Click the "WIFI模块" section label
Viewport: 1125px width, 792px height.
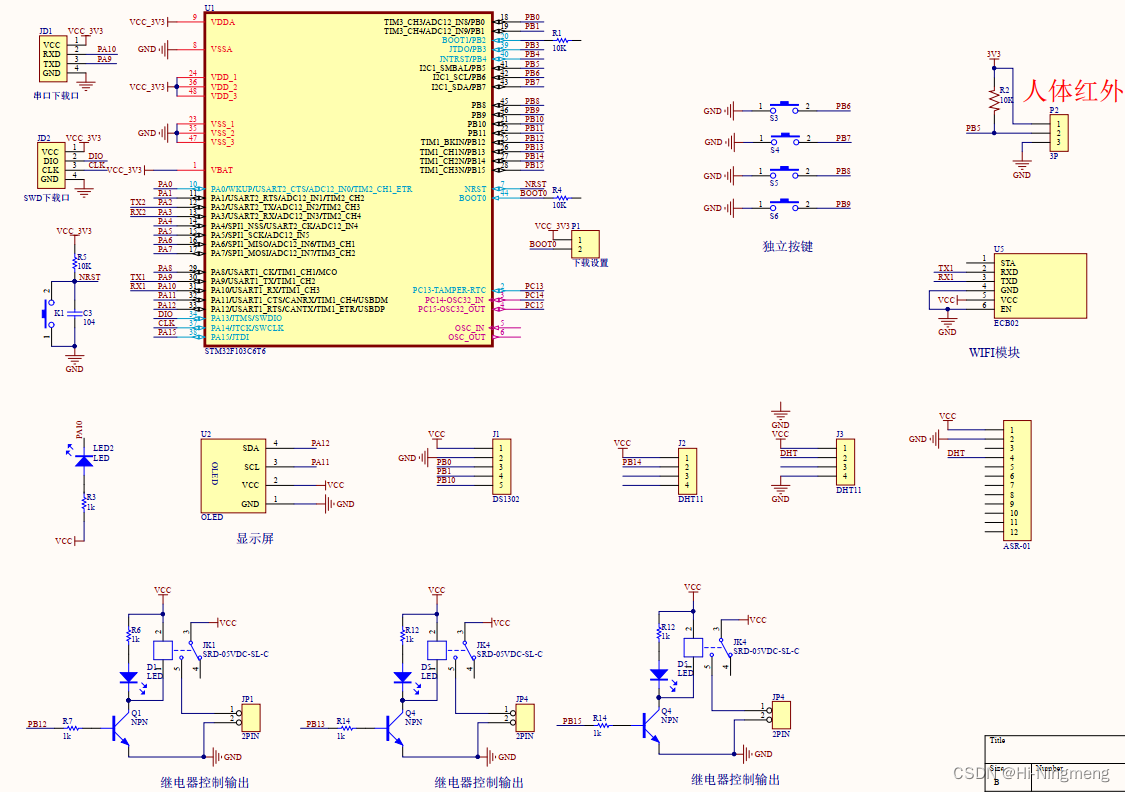pos(994,352)
